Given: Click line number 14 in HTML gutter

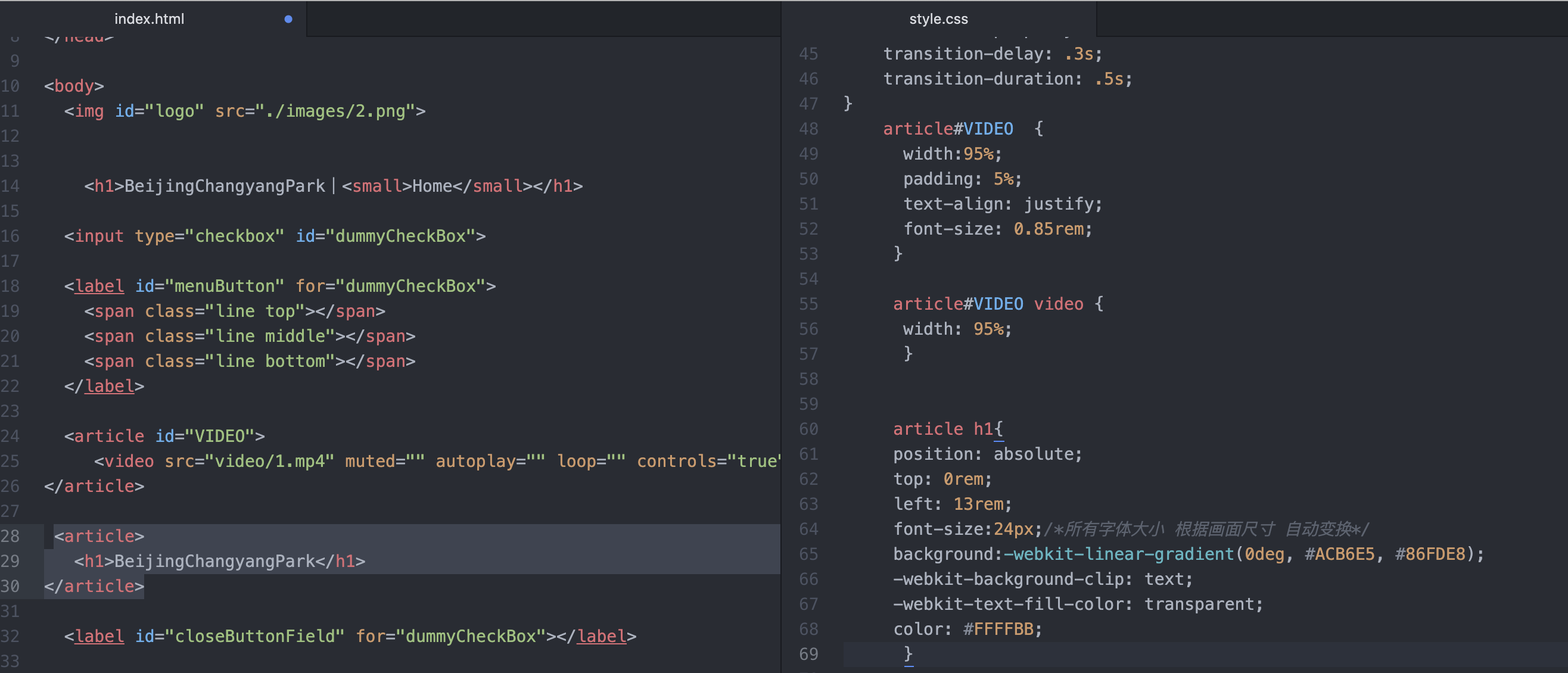Looking at the screenshot, I should [10, 186].
